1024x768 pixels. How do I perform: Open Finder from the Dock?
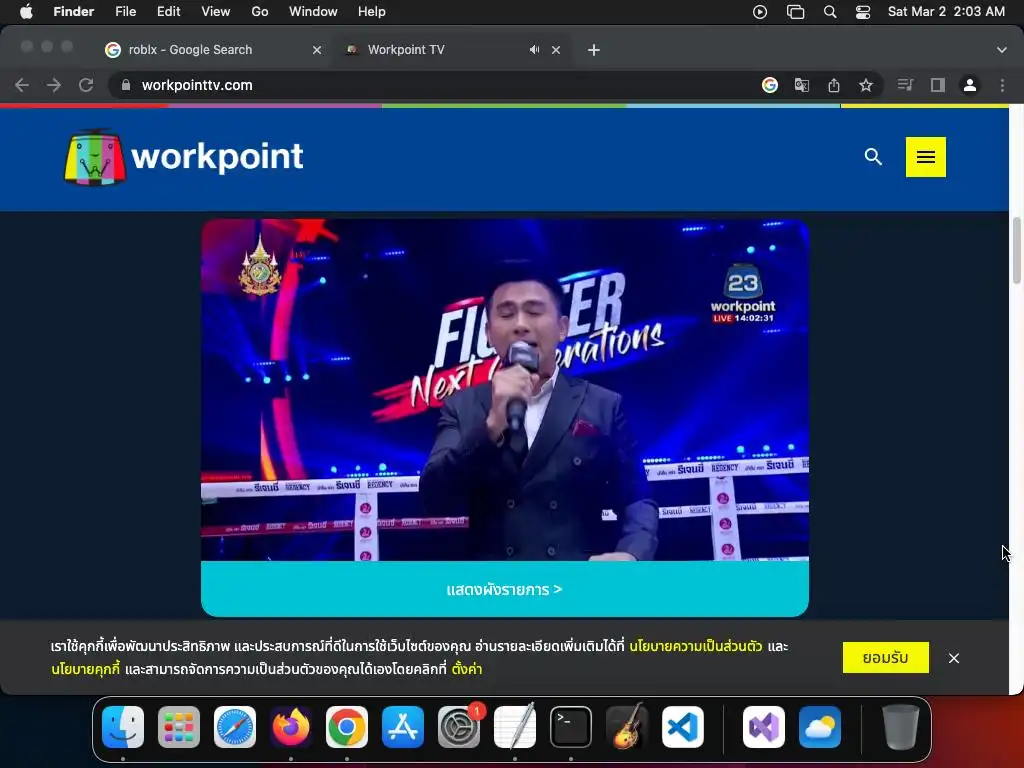pos(123,727)
